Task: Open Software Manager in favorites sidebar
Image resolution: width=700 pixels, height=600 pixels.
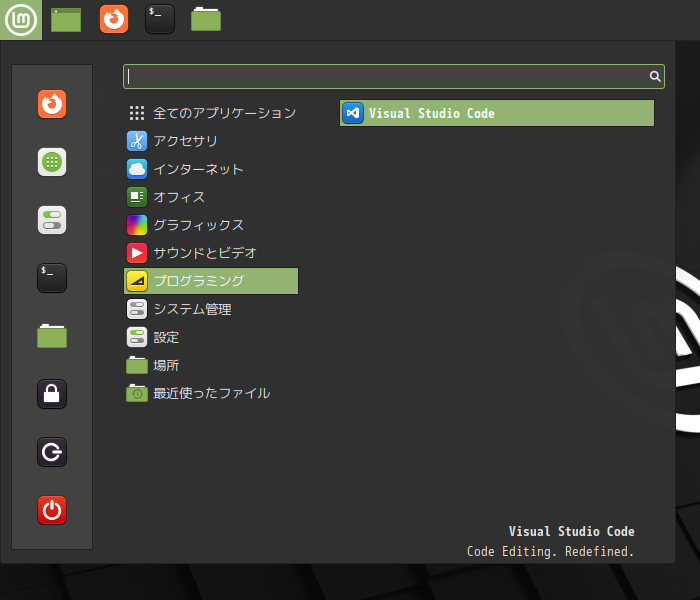Action: 52,162
